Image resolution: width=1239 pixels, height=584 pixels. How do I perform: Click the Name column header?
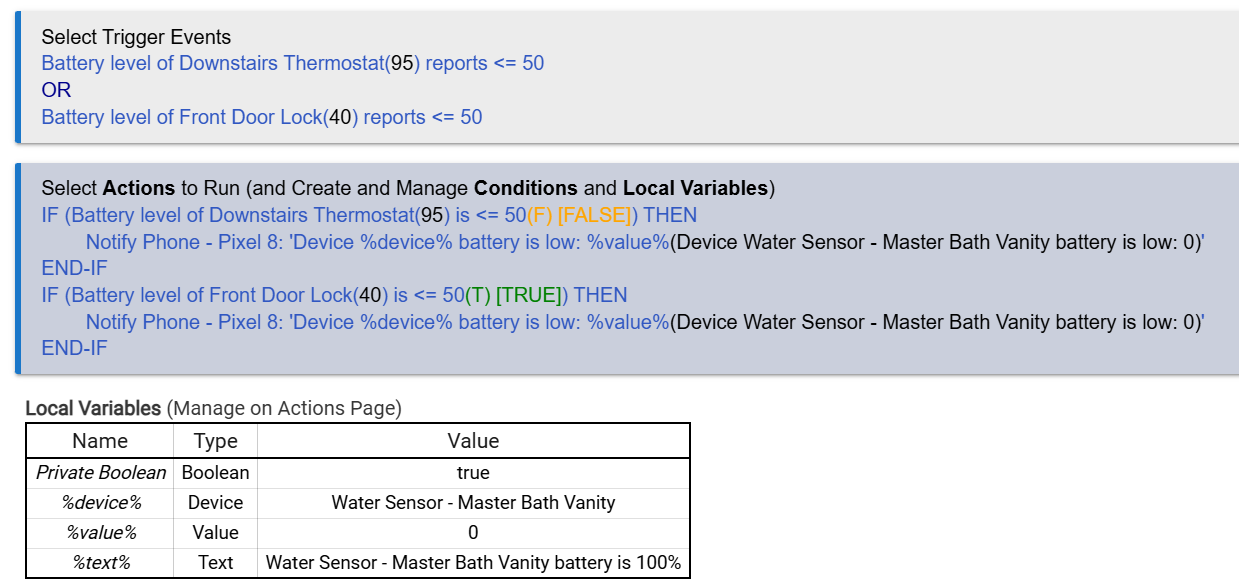[100, 441]
